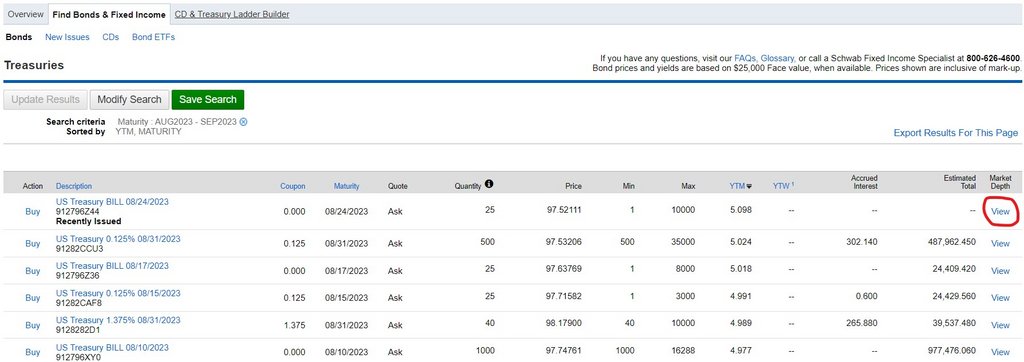Buy the US Treasury BILL 08/10/2023
Screen dimensions: 1024x362
[33, 352]
